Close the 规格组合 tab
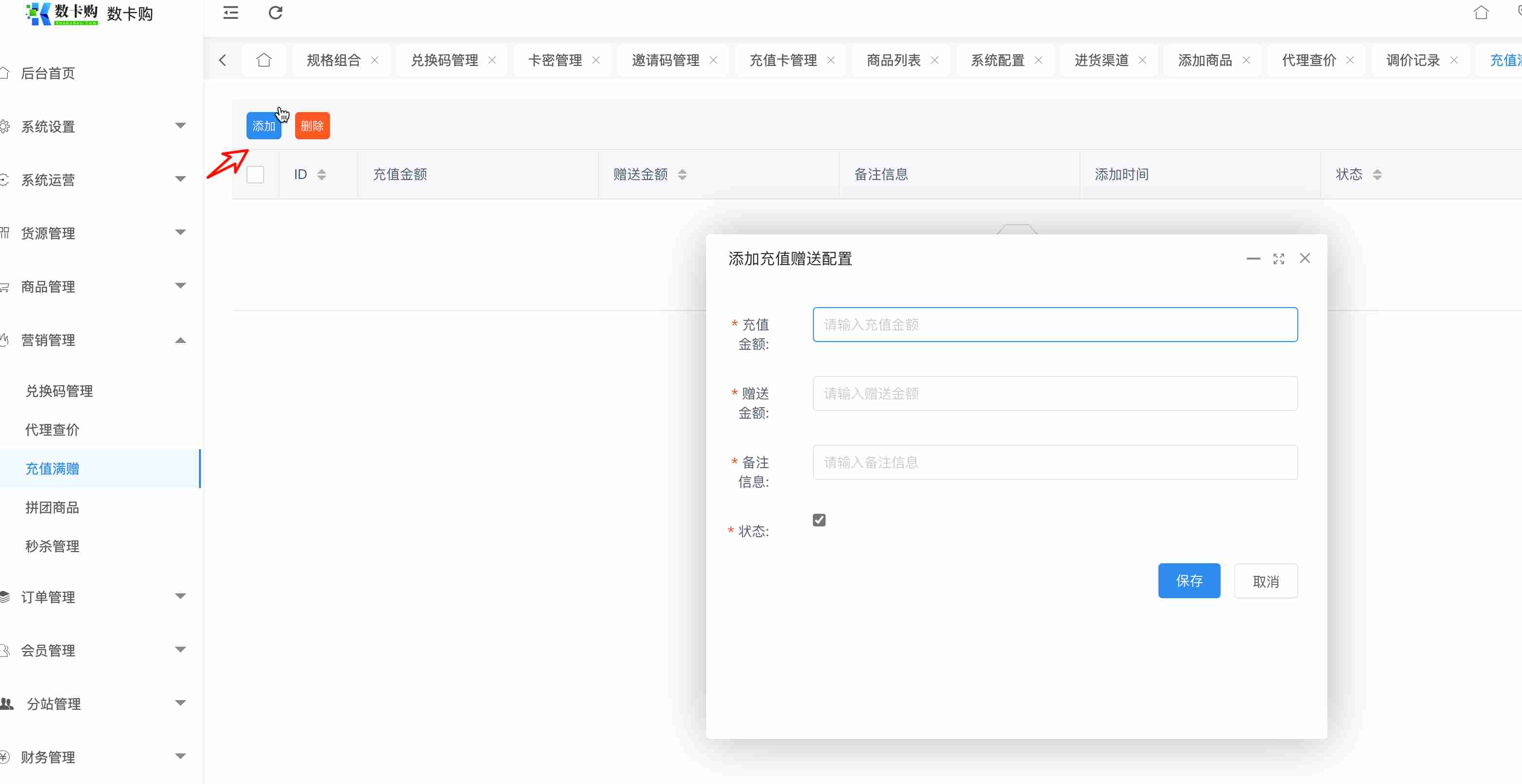The height and width of the screenshot is (784, 1522). point(375,60)
